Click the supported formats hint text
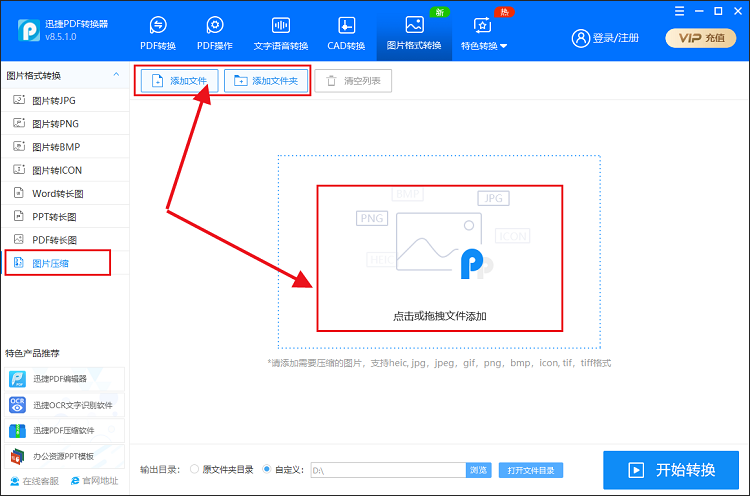Image resolution: width=750 pixels, height=496 pixels. tap(439, 363)
